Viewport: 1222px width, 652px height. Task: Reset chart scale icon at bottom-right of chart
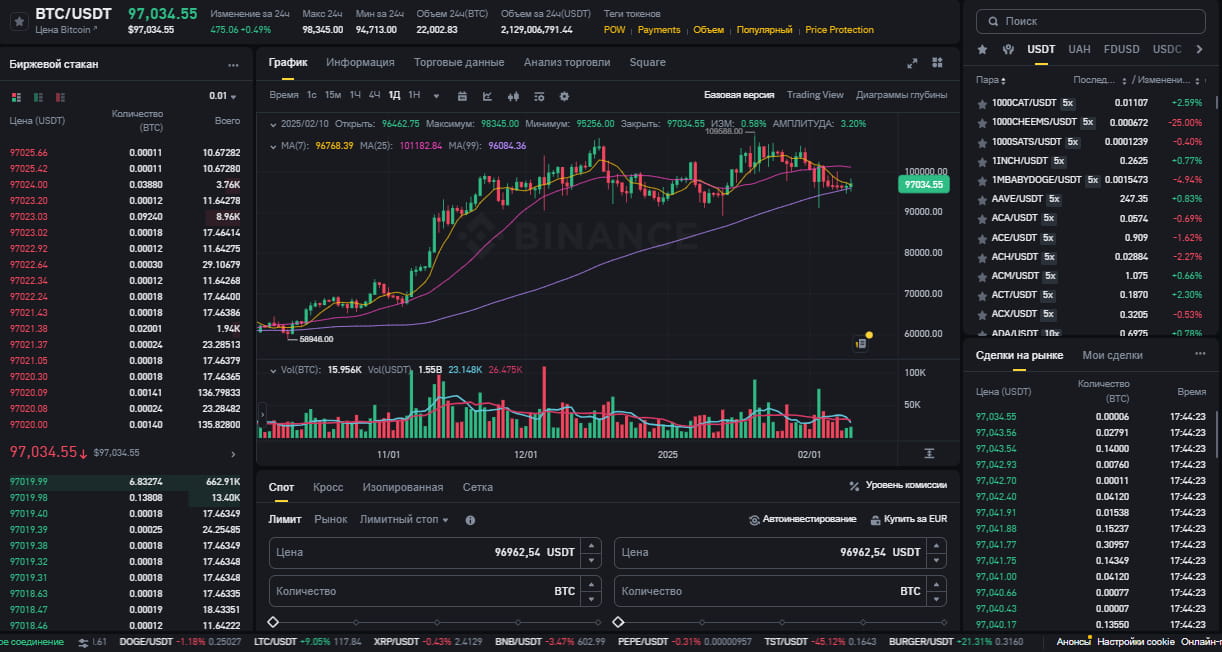click(x=929, y=453)
